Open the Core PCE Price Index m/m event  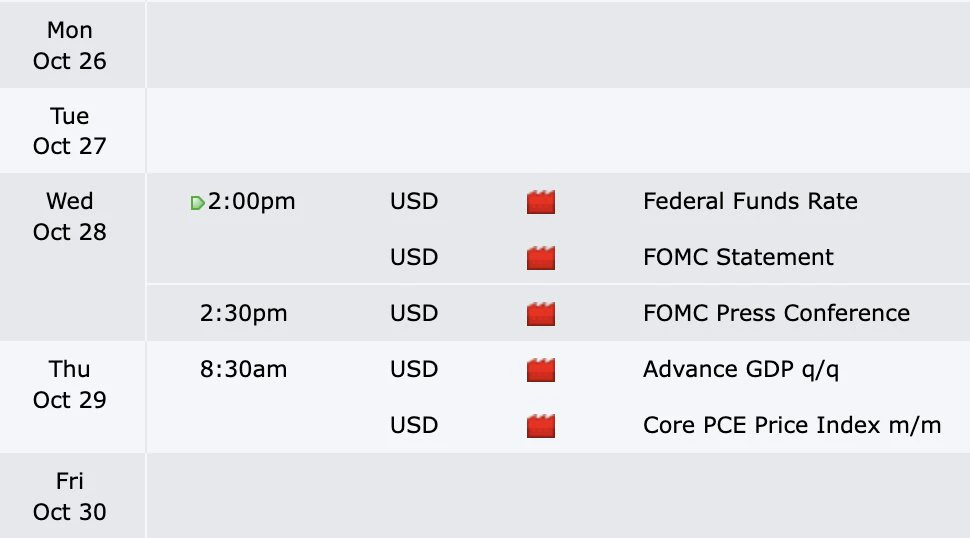(x=792, y=425)
